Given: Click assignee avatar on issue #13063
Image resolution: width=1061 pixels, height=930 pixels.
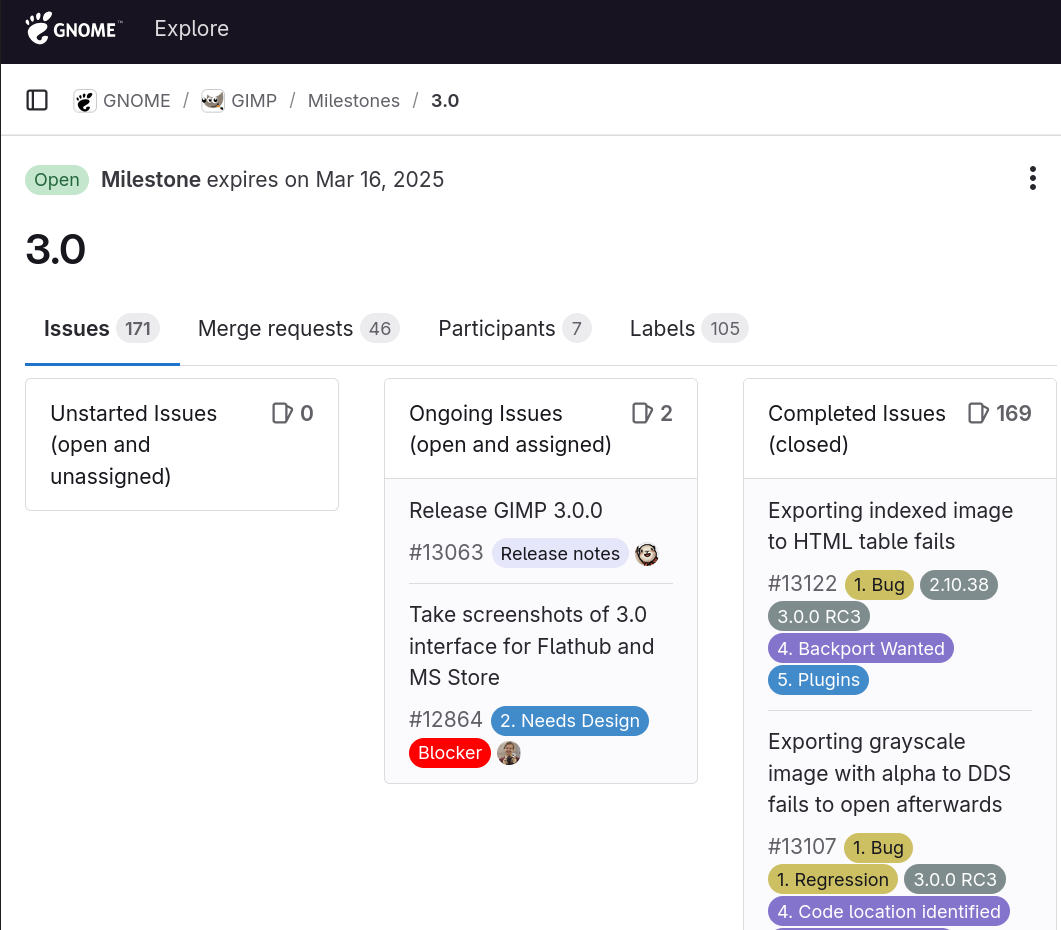Looking at the screenshot, I should [647, 554].
